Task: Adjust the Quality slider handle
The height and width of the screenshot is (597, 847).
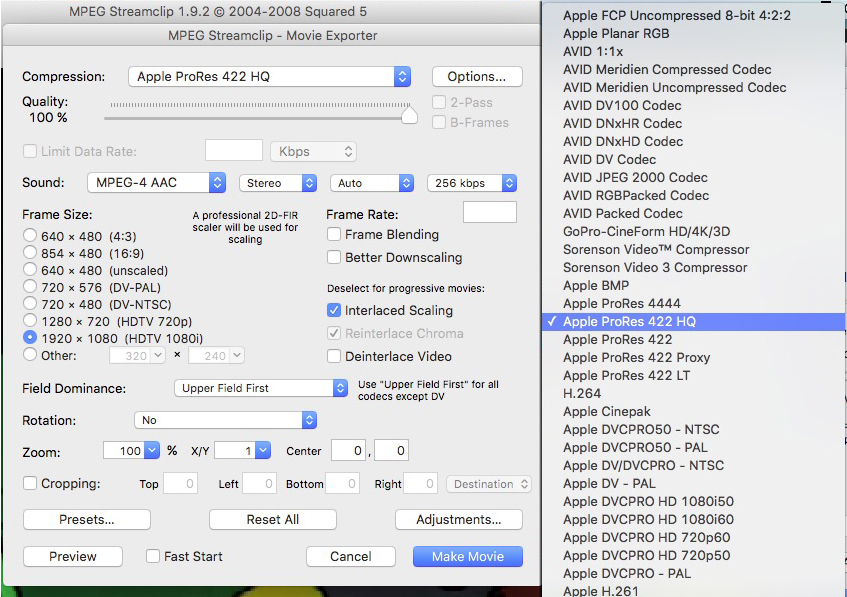Action: (x=409, y=115)
